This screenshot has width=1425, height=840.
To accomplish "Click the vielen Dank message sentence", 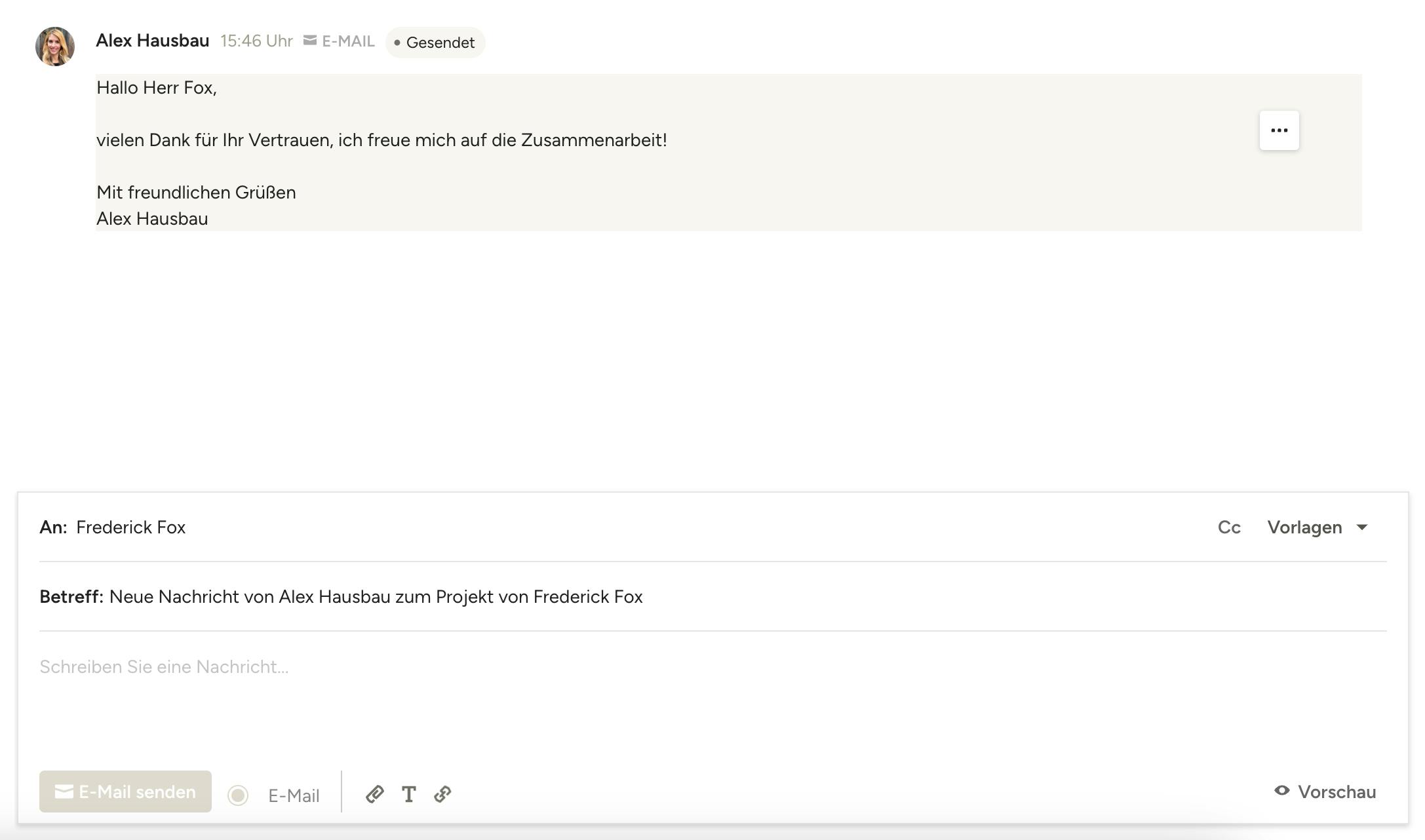I will coord(381,140).
